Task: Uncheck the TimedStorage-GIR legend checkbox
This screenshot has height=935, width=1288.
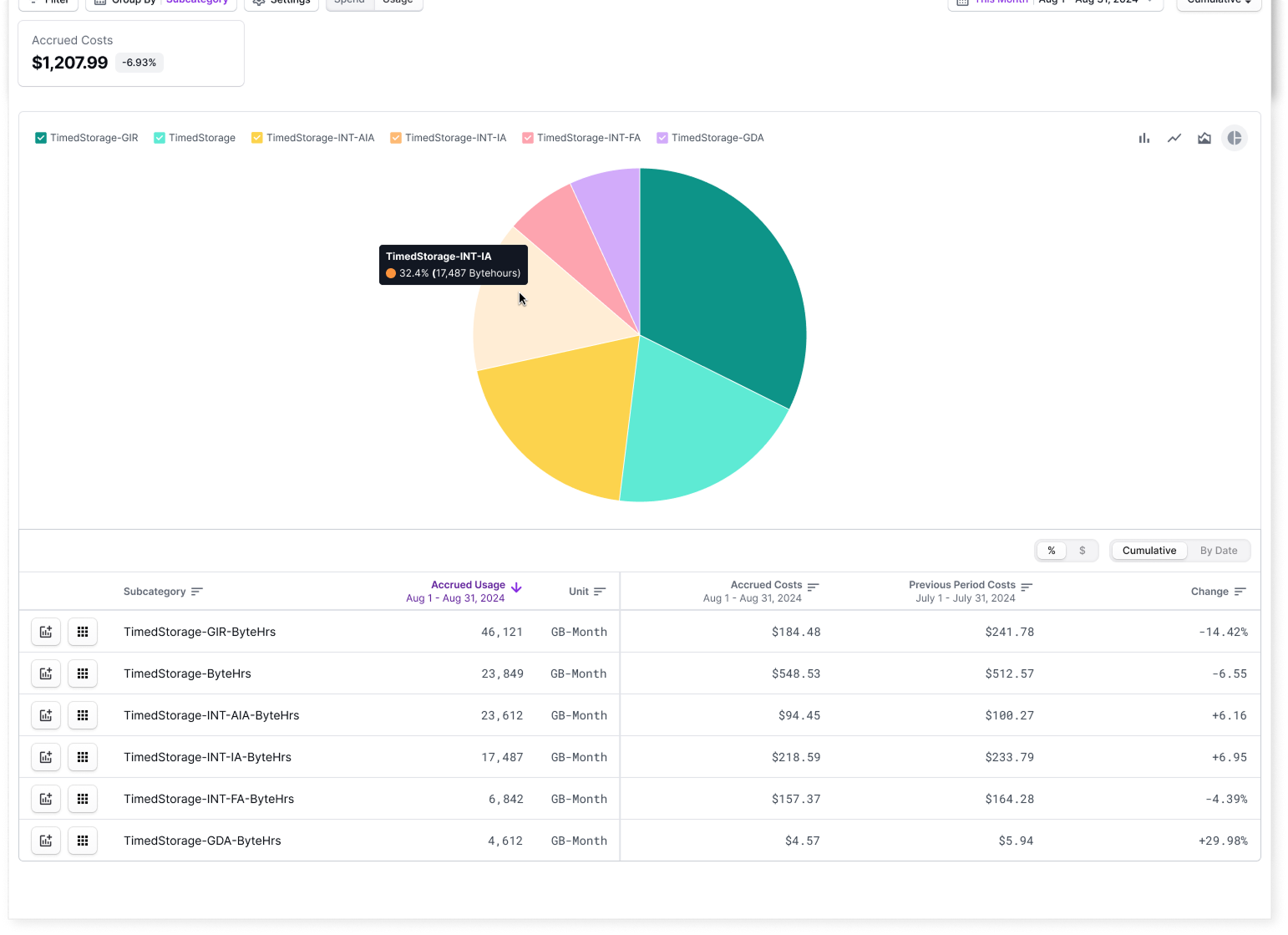Action: 41,138
